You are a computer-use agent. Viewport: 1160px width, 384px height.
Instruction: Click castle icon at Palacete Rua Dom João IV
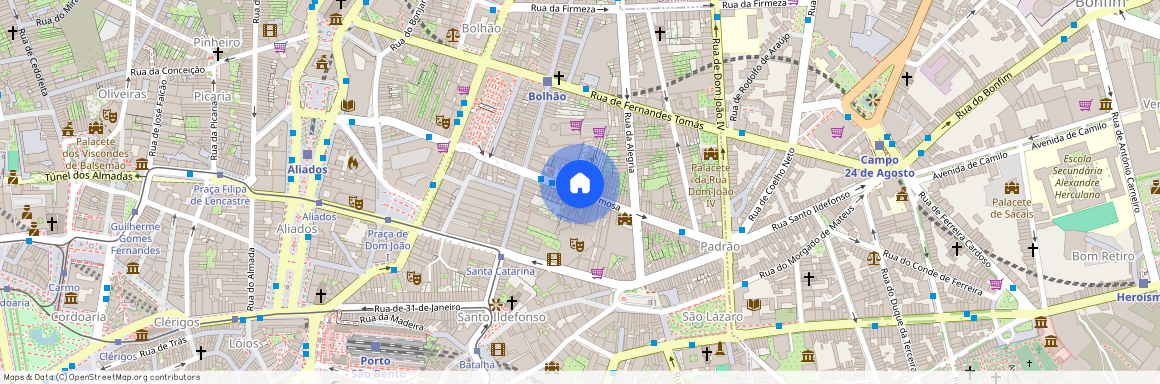(x=711, y=153)
